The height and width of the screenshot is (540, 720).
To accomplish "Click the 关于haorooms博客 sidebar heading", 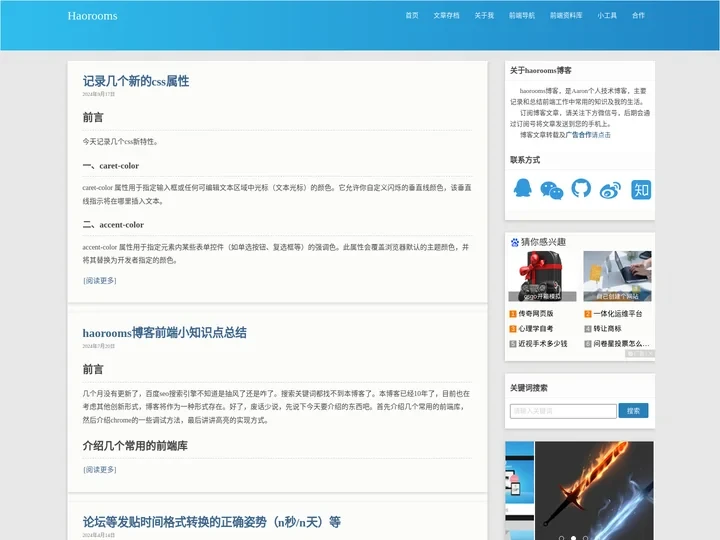I will coord(540,71).
